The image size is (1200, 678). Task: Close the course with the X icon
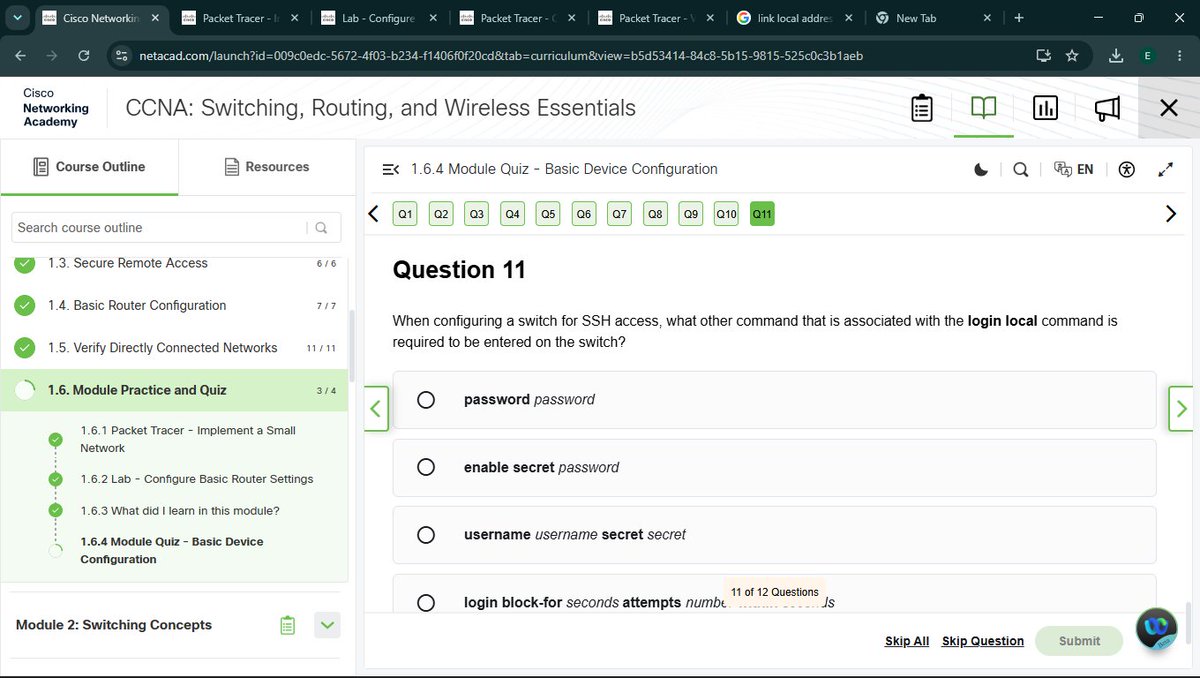coord(1168,108)
